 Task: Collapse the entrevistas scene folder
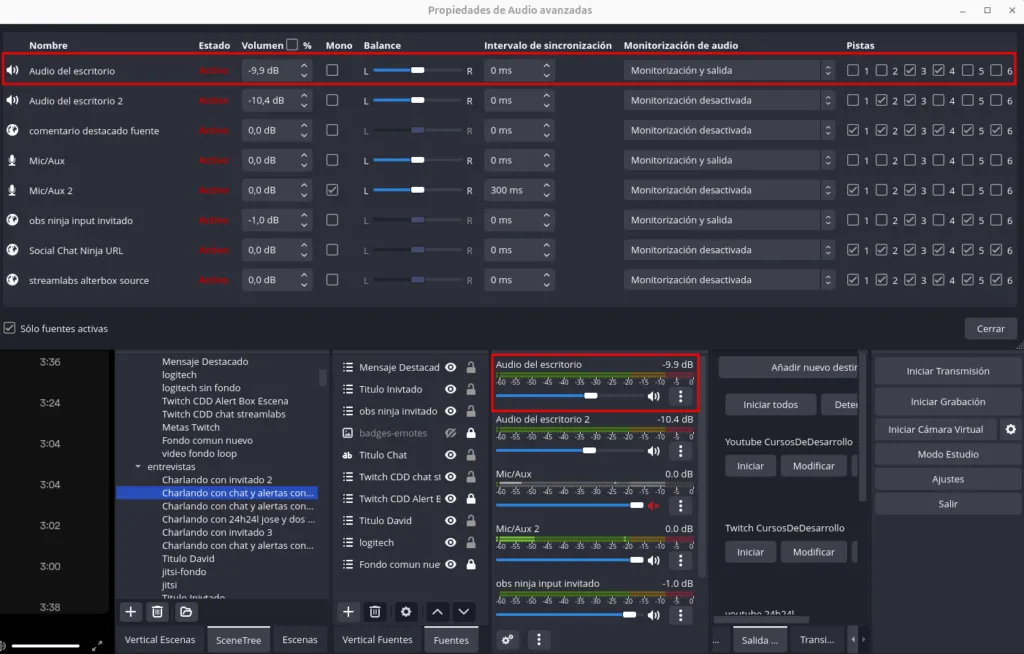(x=138, y=467)
